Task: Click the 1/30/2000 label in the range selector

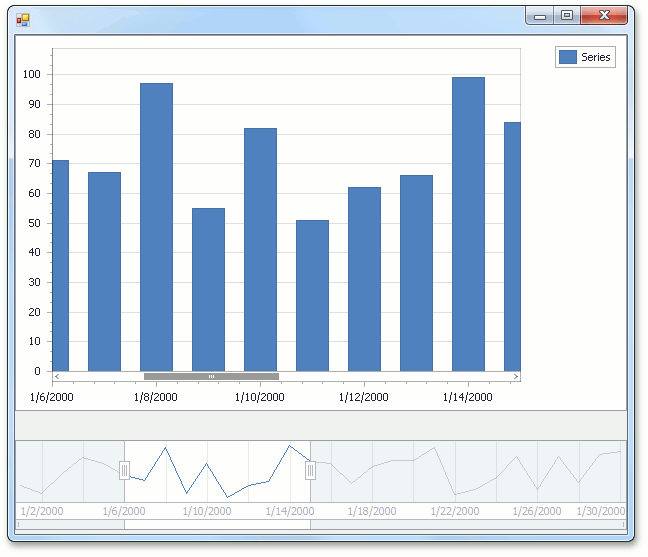Action: pos(601,511)
